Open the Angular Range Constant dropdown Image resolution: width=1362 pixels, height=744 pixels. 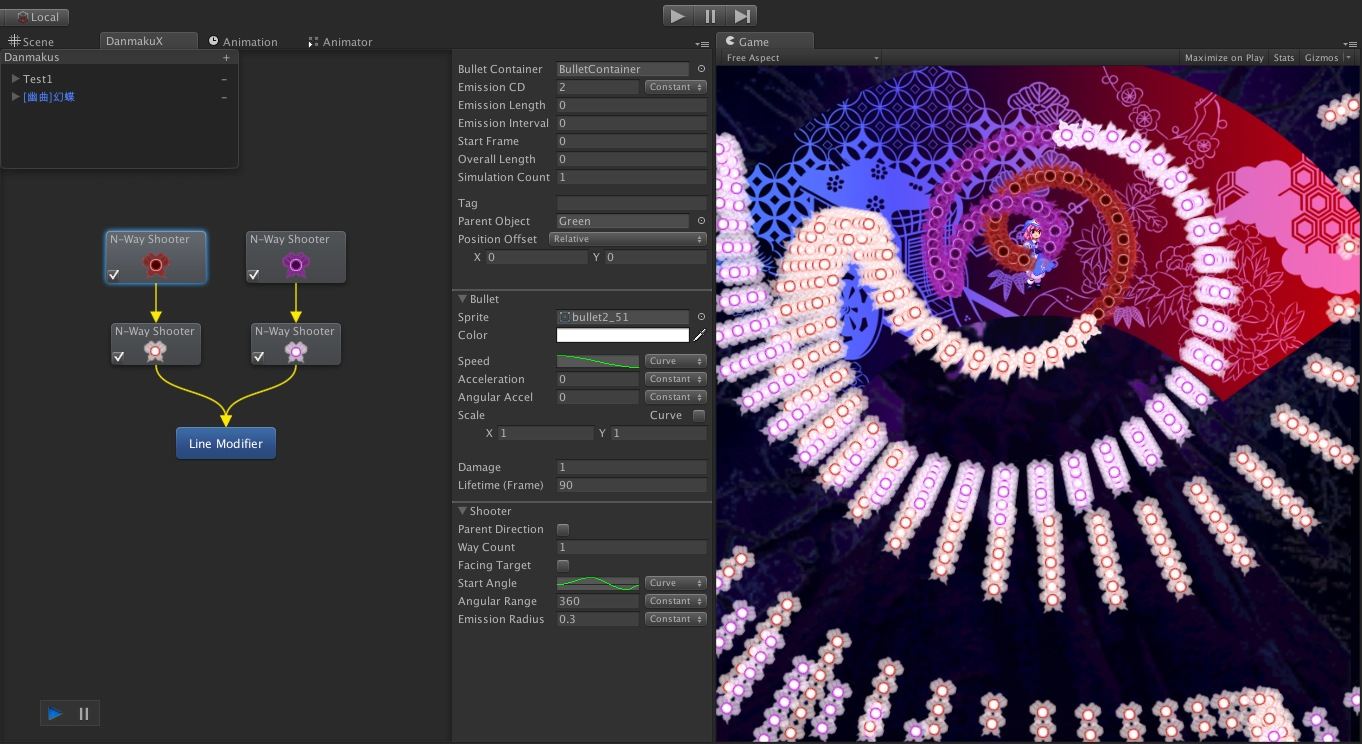point(675,601)
